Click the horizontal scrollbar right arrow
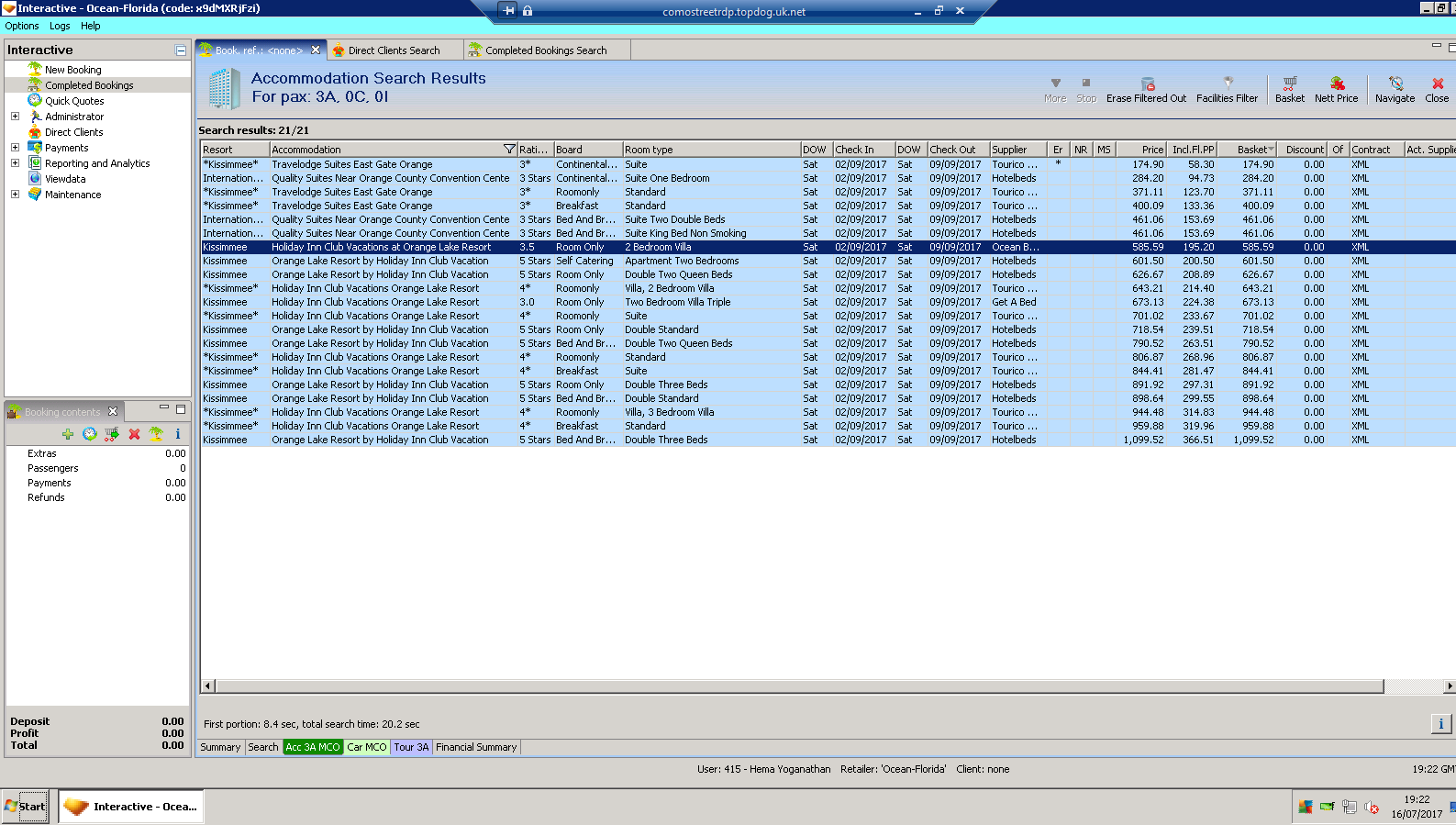Viewport: 1456px width, 825px height. point(1449,686)
